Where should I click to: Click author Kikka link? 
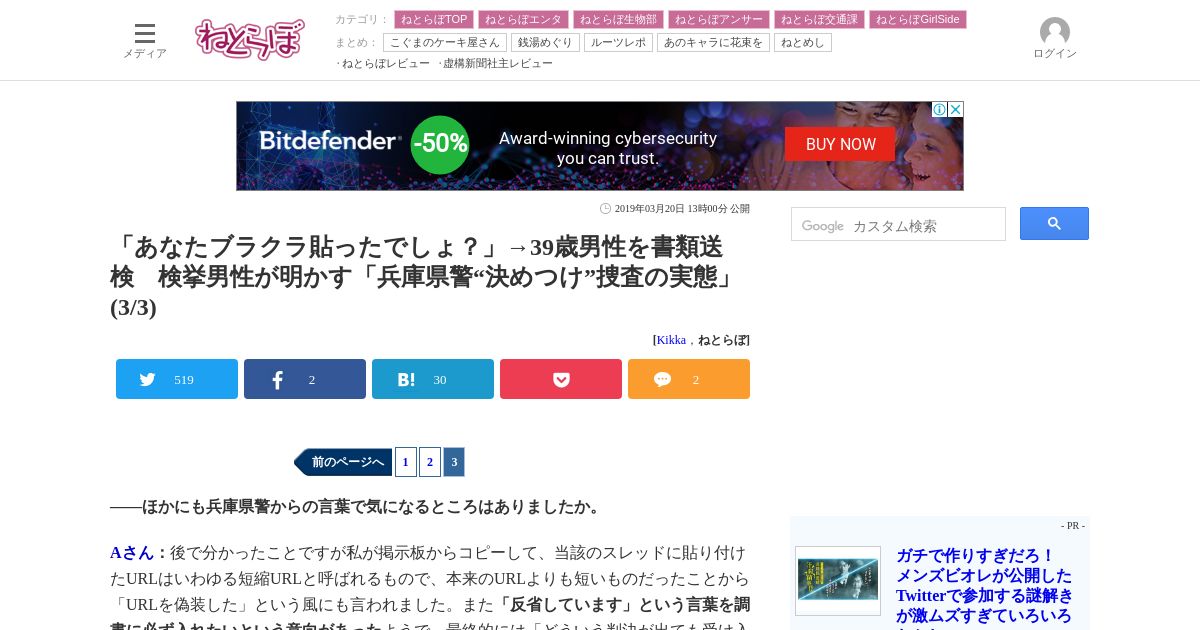point(671,340)
